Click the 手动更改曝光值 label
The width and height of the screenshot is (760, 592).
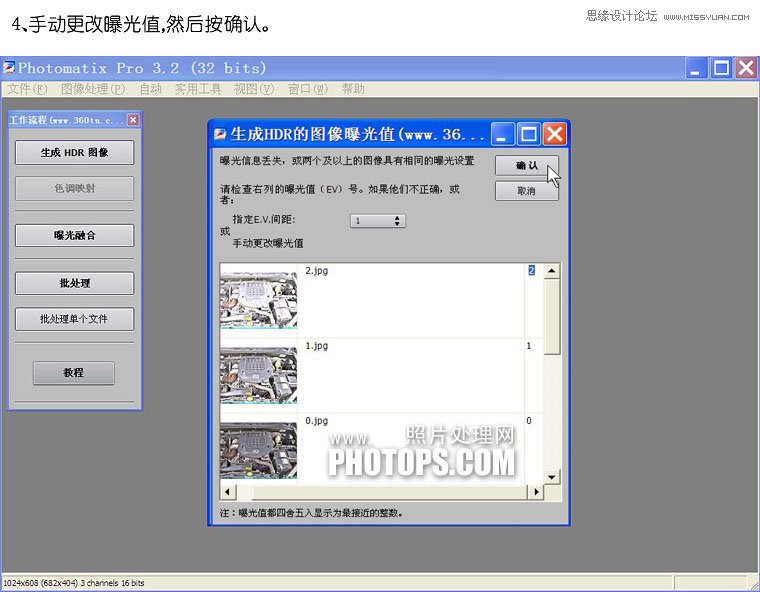tap(268, 243)
